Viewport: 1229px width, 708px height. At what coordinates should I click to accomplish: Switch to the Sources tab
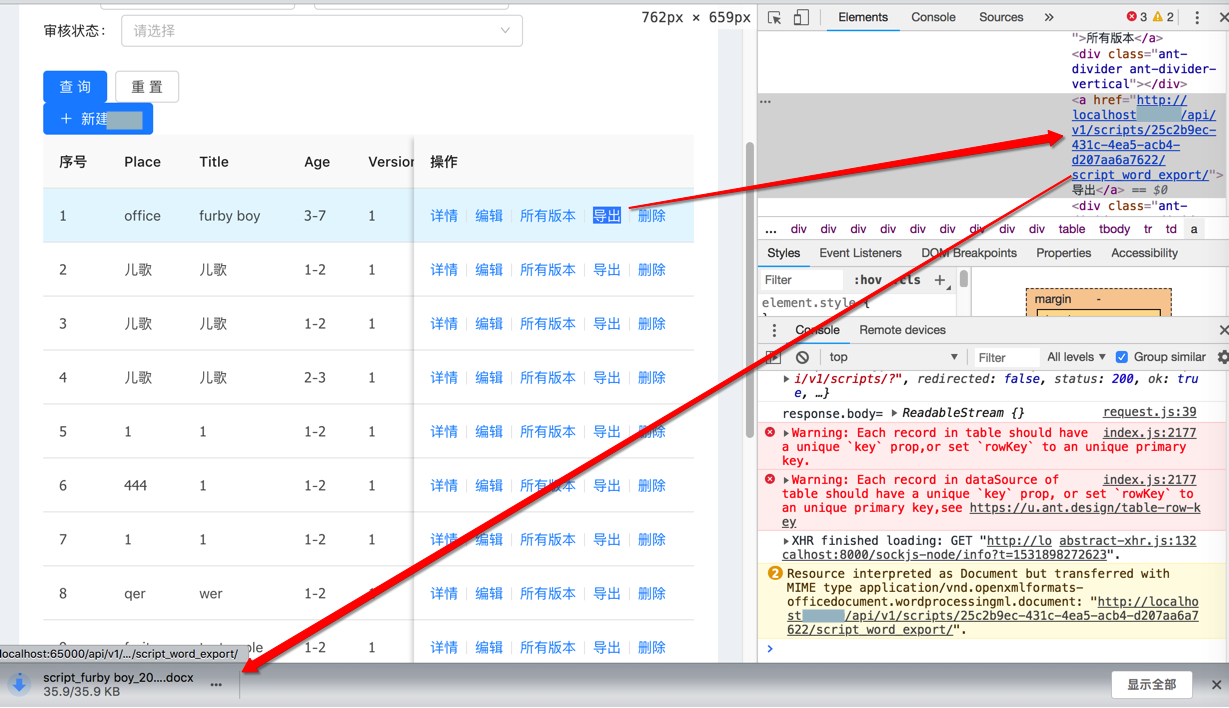(x=1001, y=17)
